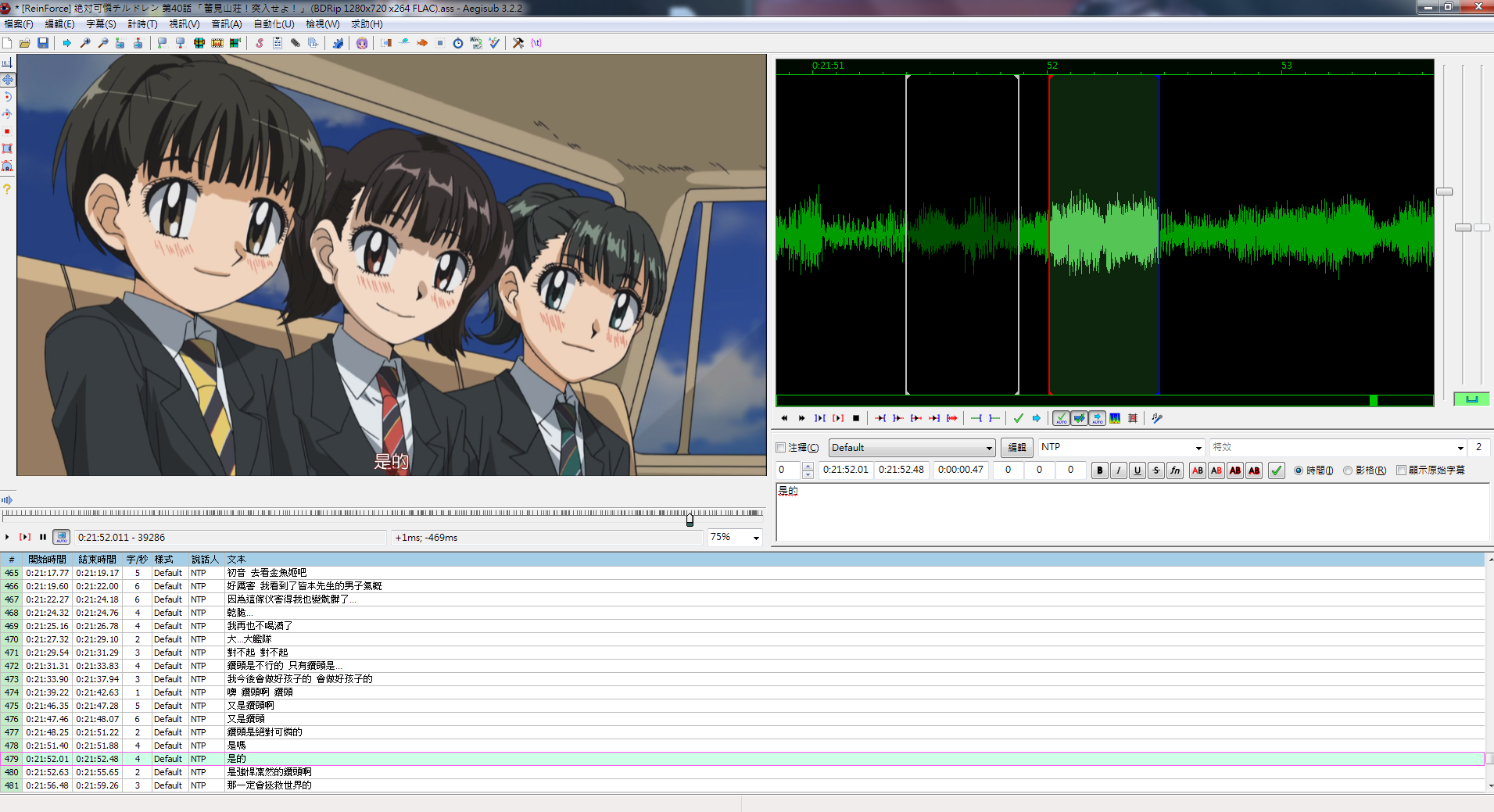
Task: Open the Kanji timer fish icon
Action: (x=422, y=43)
